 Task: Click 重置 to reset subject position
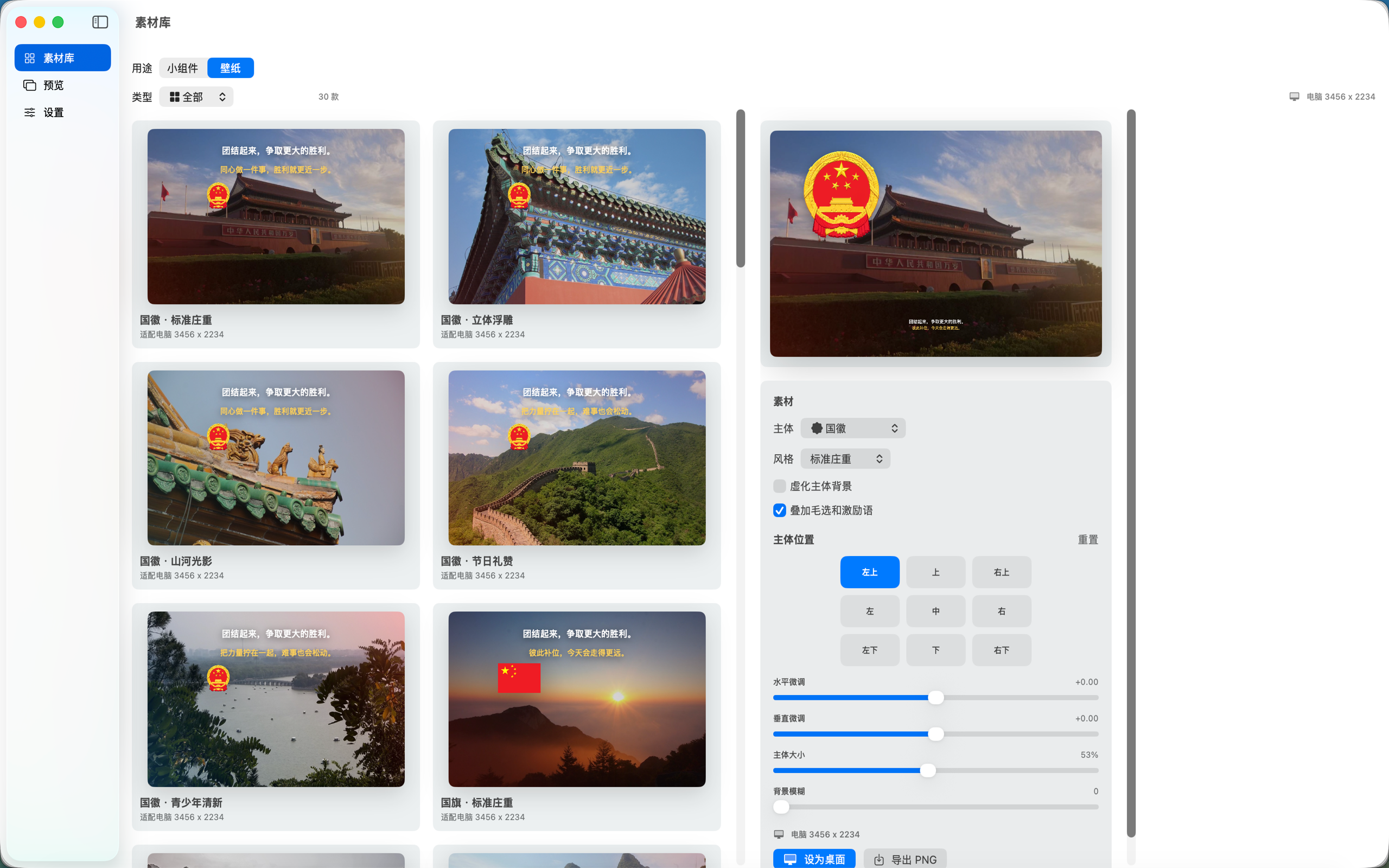point(1088,540)
